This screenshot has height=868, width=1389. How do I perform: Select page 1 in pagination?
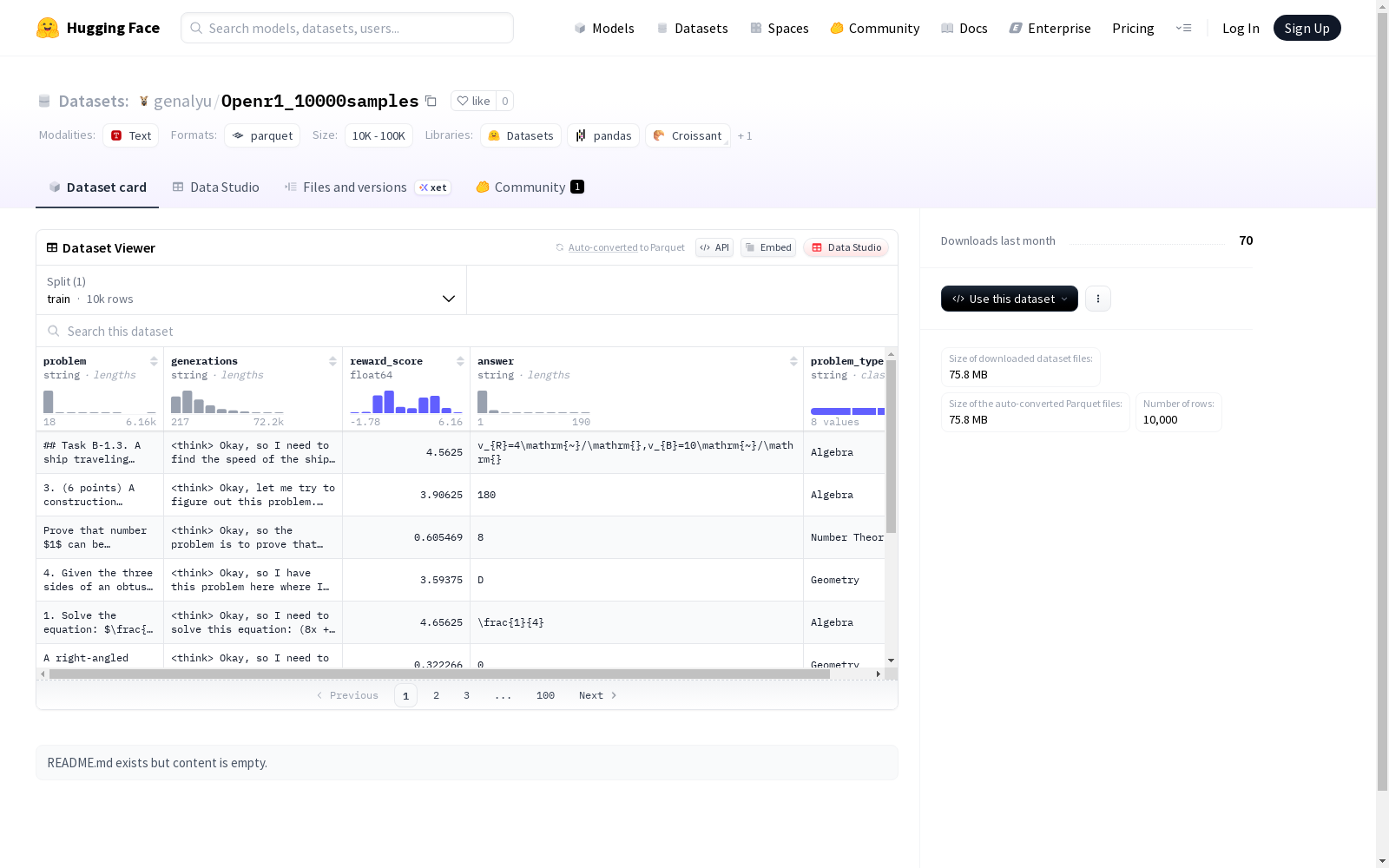[x=405, y=695]
